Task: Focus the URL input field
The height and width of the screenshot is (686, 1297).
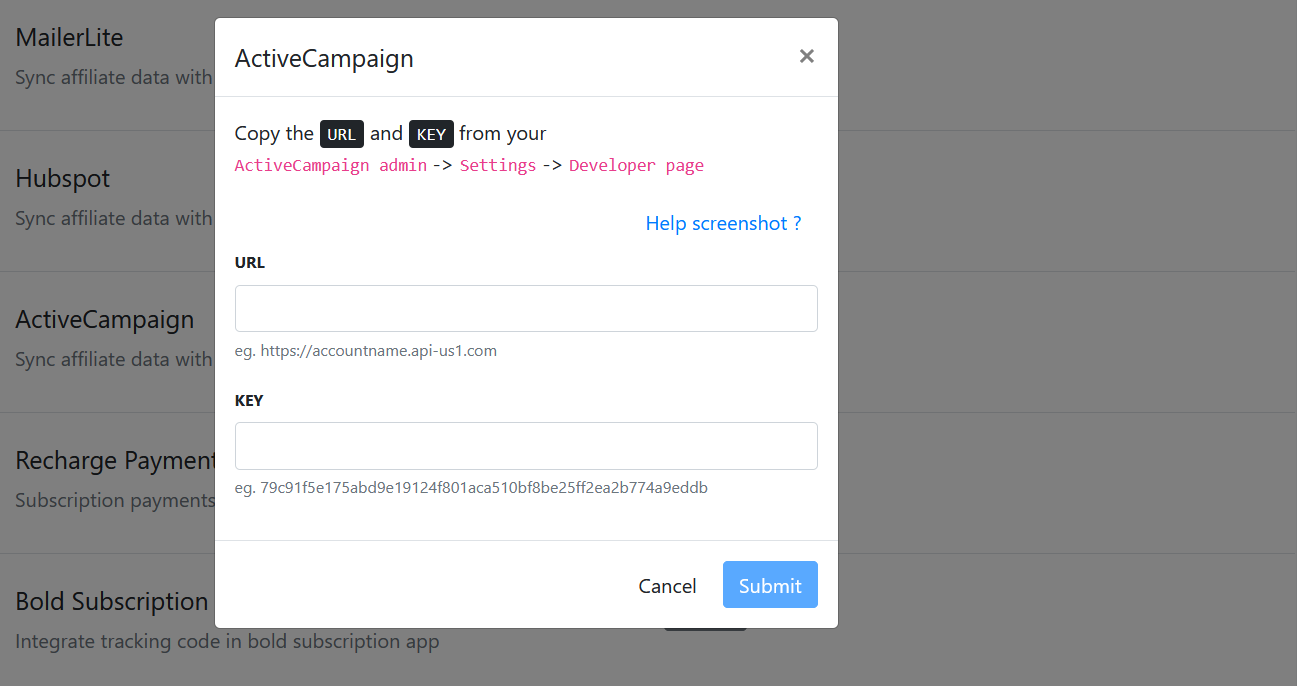Action: click(x=526, y=308)
